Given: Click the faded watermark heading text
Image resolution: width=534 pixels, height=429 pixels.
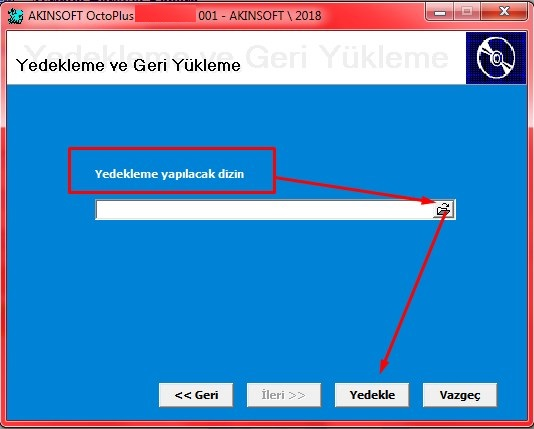Looking at the screenshot, I should pos(236,56).
